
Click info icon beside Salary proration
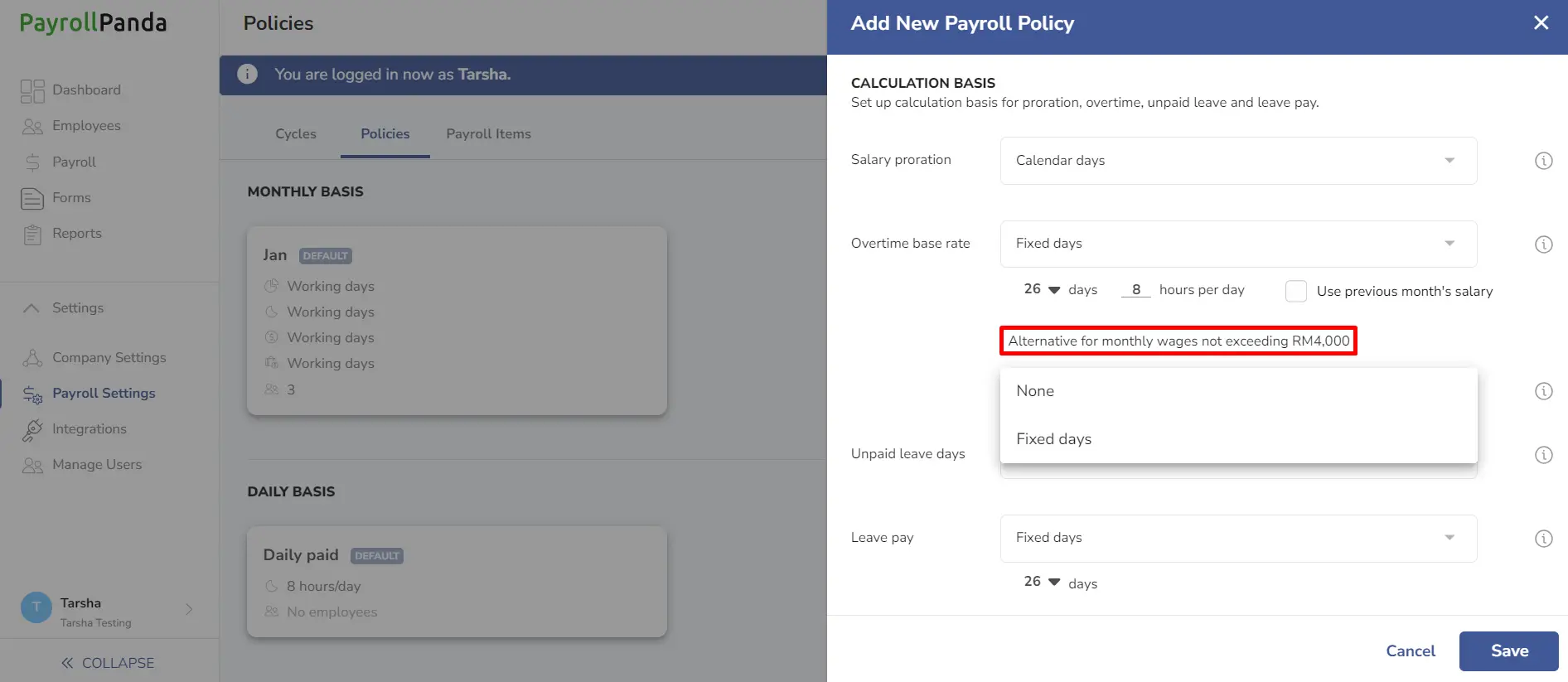(1543, 161)
